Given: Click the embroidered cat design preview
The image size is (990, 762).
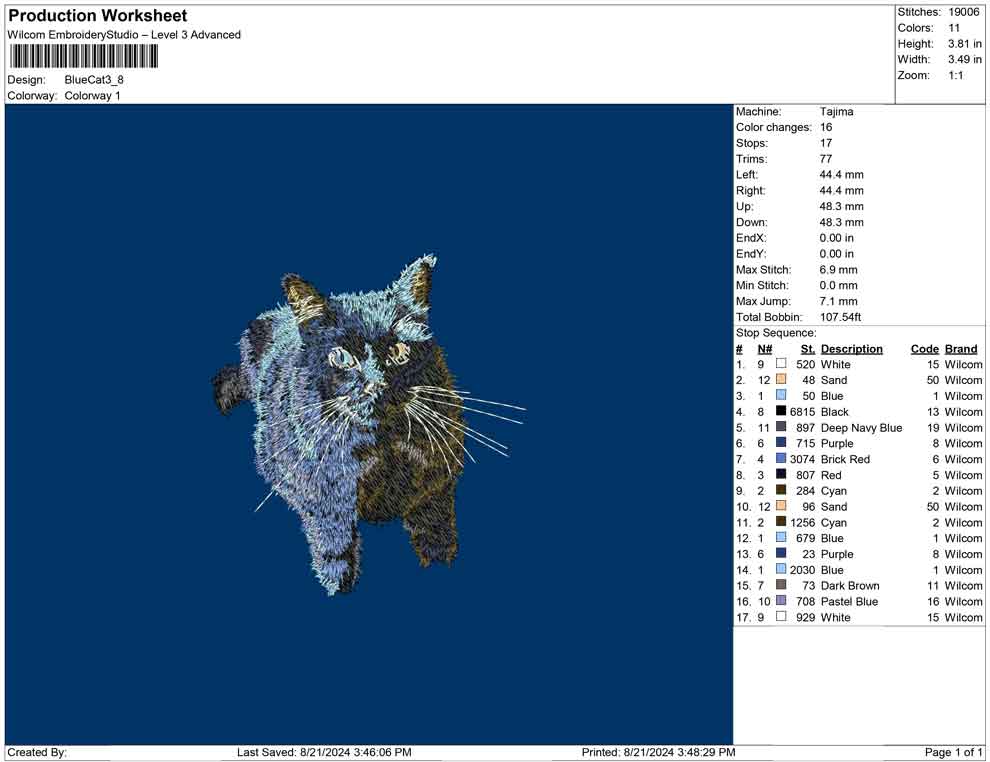Looking at the screenshot, I should (x=365, y=425).
